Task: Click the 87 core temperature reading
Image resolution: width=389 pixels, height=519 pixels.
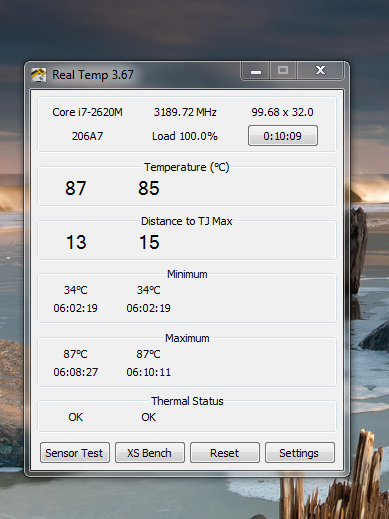Action: (x=76, y=188)
